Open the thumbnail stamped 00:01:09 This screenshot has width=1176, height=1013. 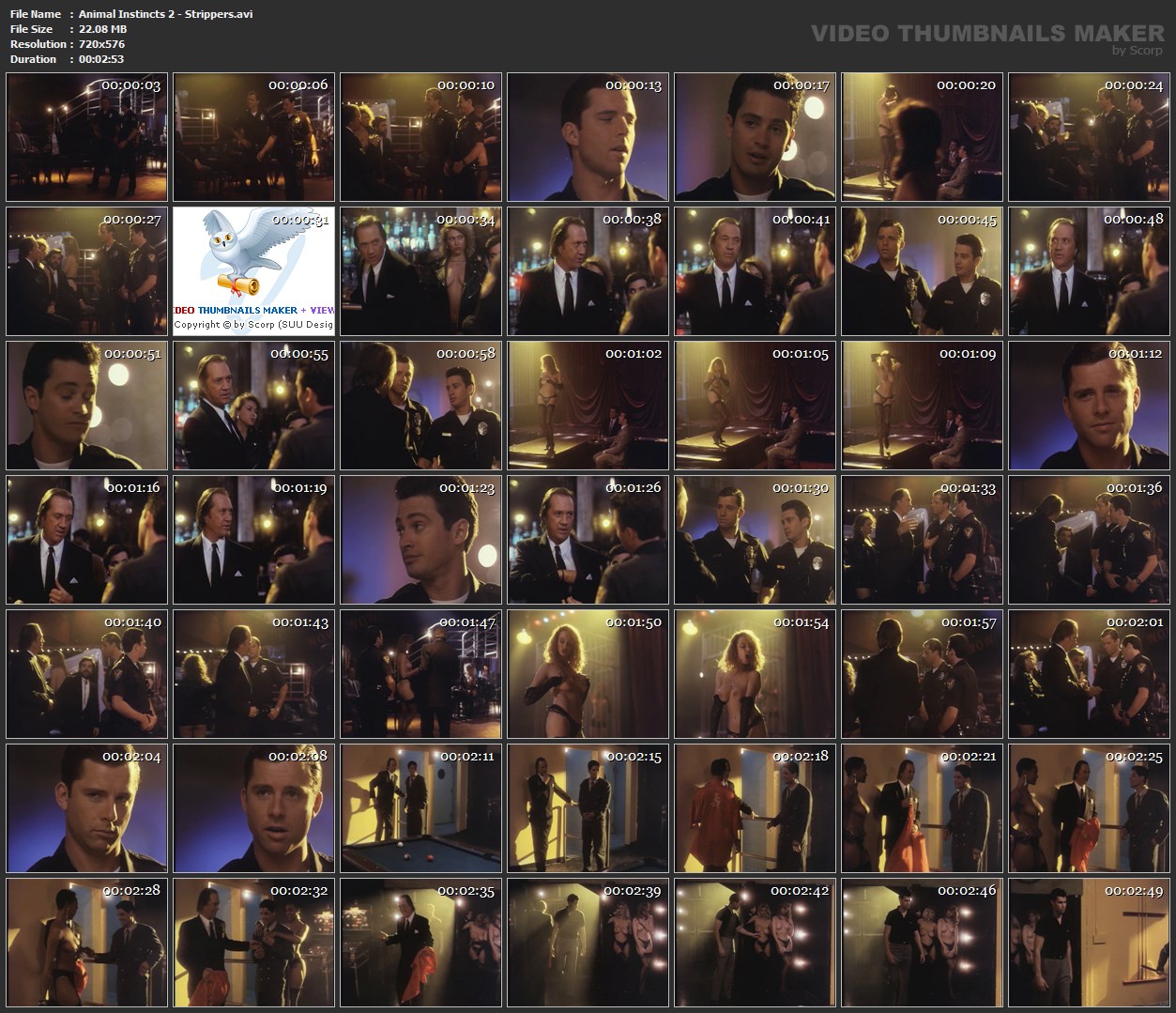(923, 406)
